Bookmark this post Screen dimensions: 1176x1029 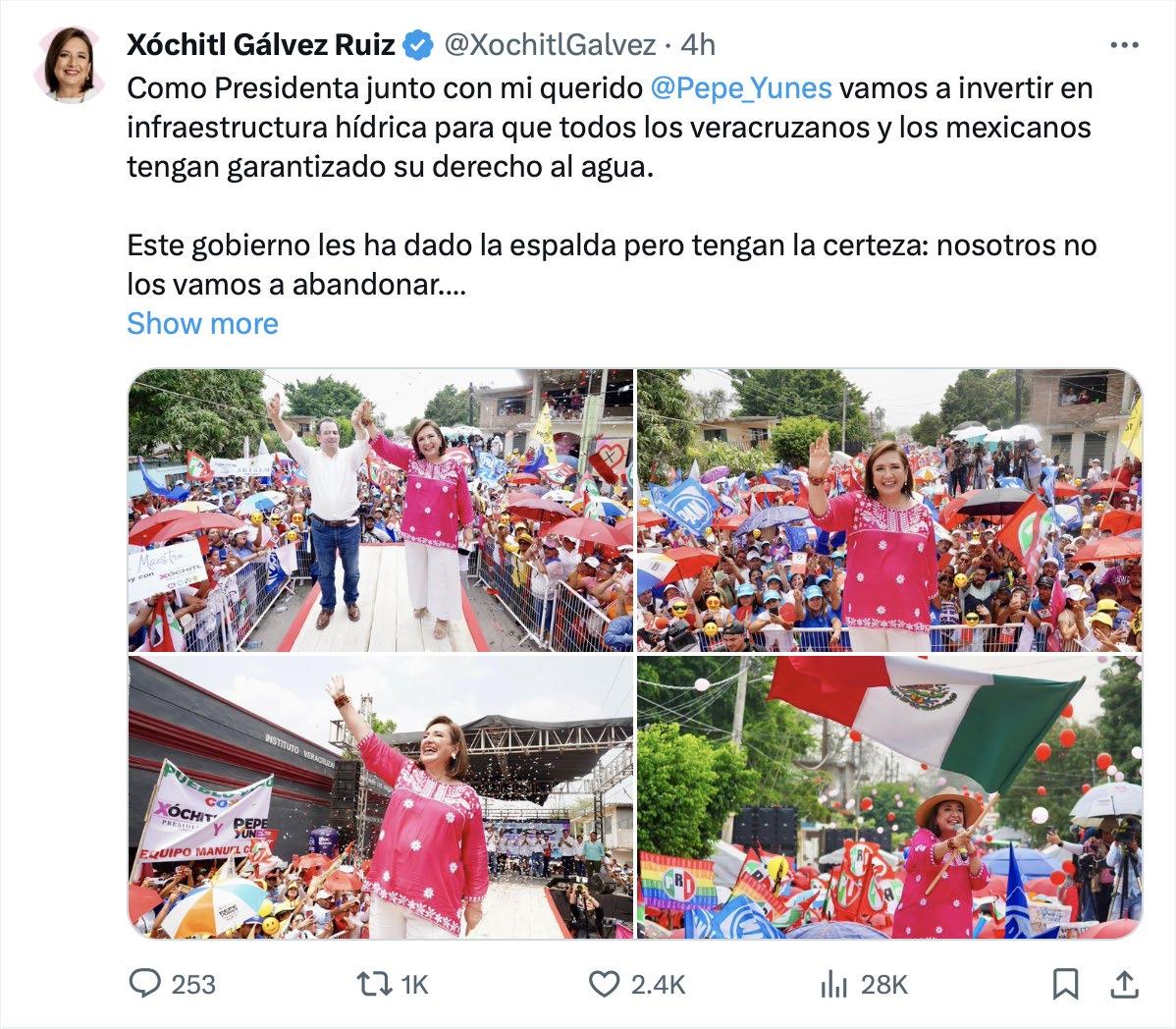click(1066, 984)
